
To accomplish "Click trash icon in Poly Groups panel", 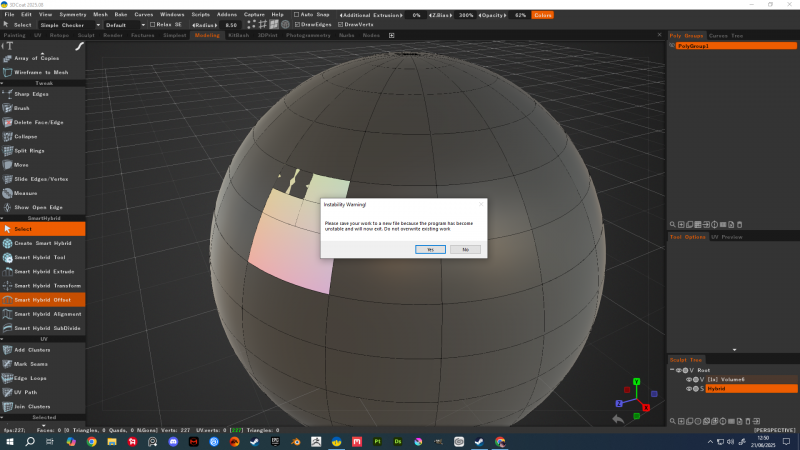I will pyautogui.click(x=739, y=224).
